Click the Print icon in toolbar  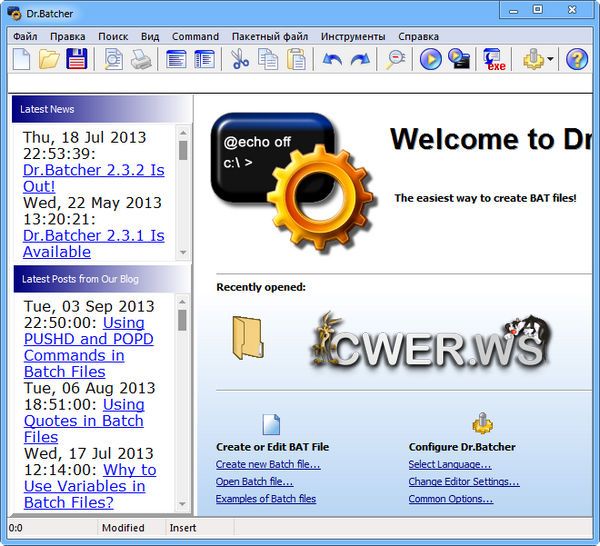point(141,60)
